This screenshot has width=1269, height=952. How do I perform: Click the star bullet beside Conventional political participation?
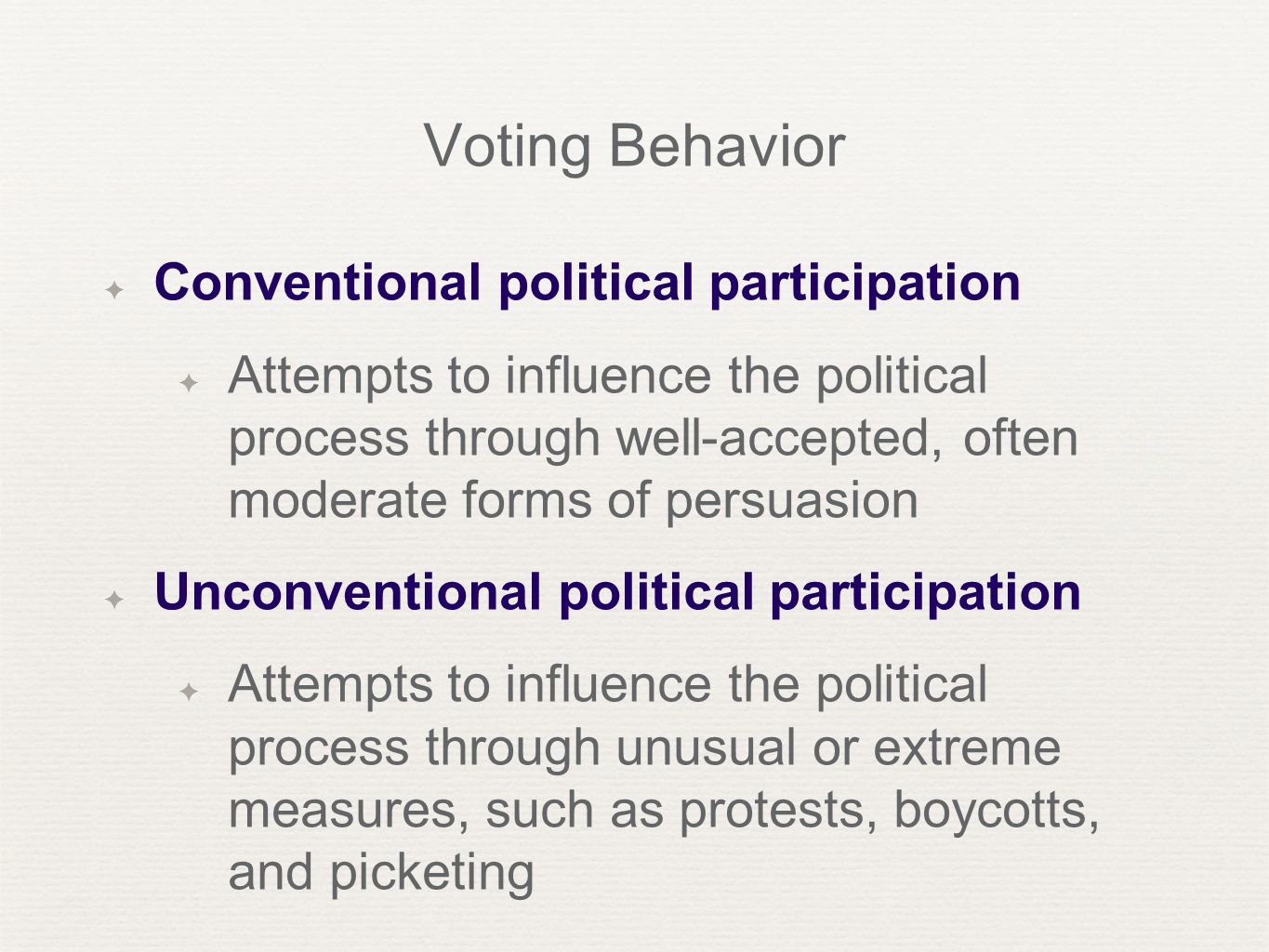coord(115,290)
